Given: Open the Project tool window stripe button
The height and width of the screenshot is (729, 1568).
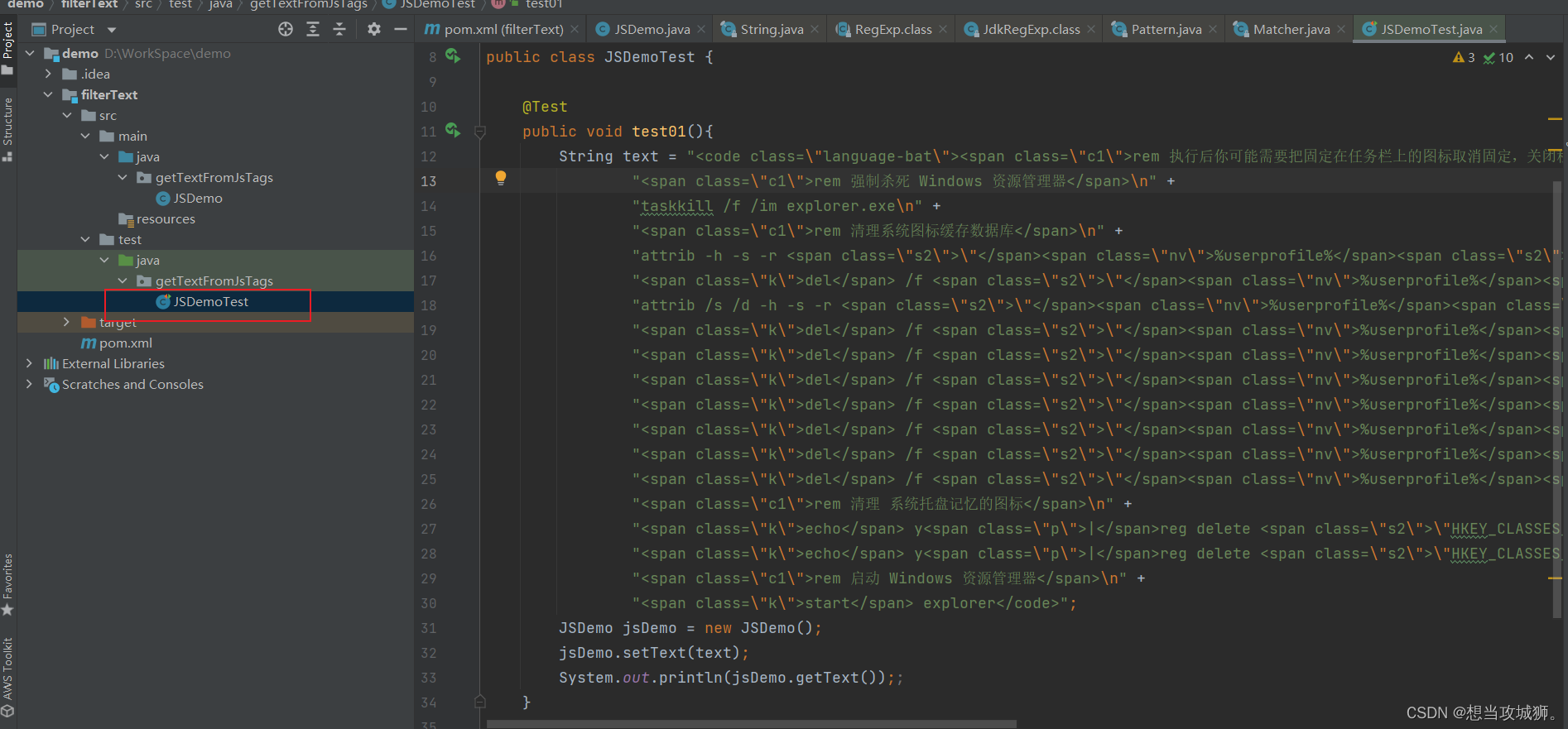Looking at the screenshot, I should [x=7, y=48].
